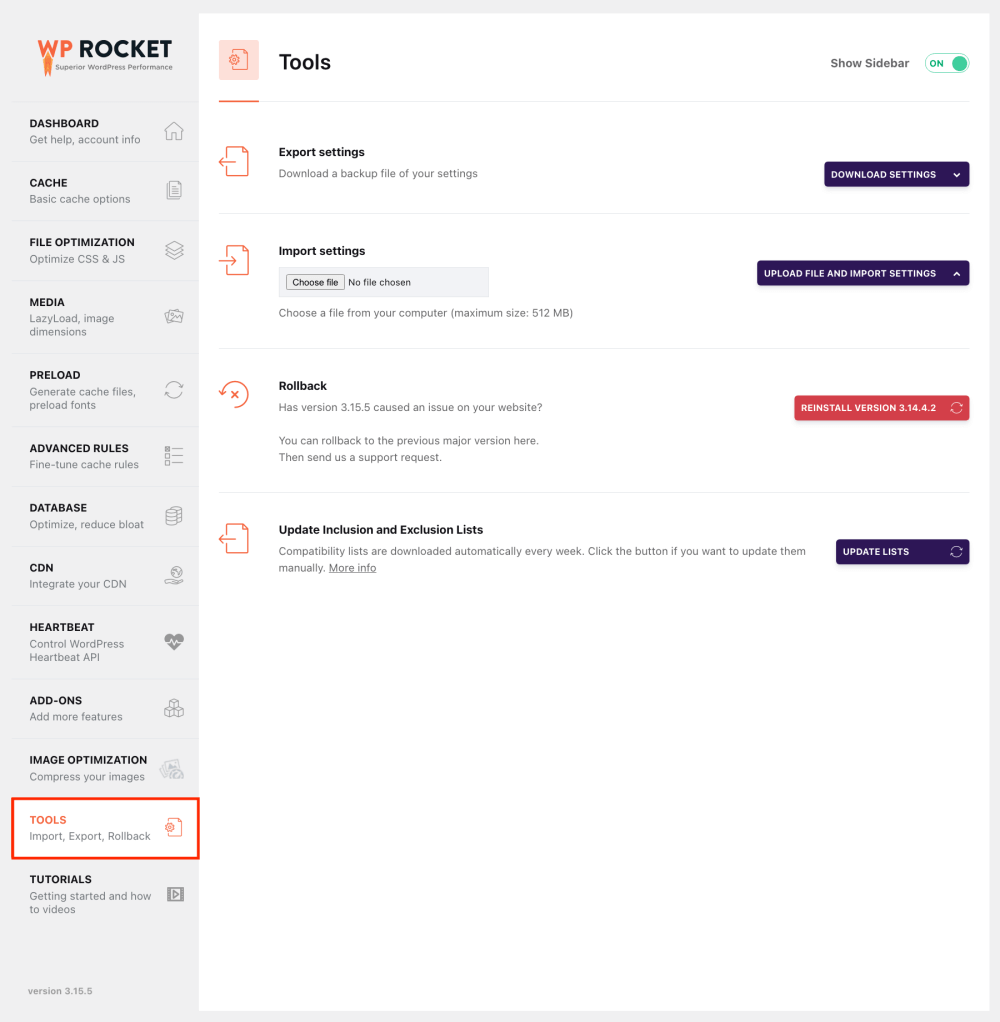Click the Preload refresh icon
The image size is (1000, 1022).
174,390
